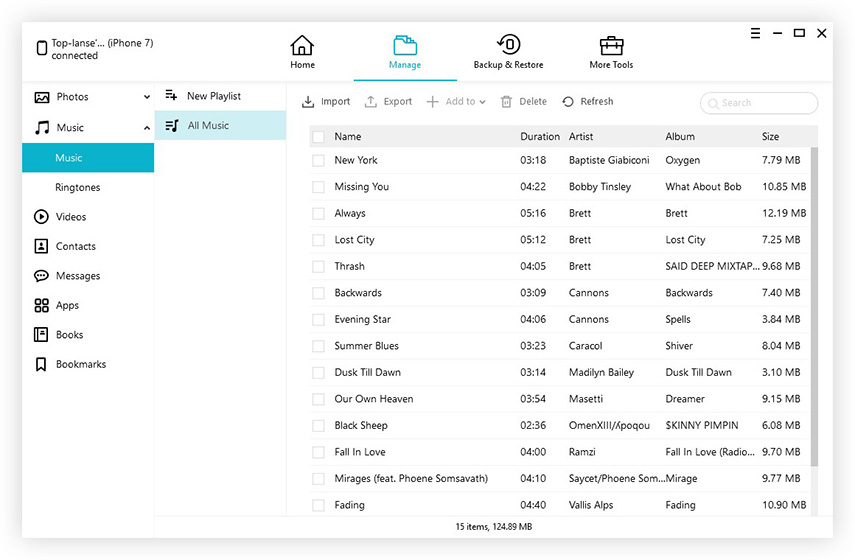Click the Photos picture icon in sidebar
This screenshot has width=855, height=560.
coord(42,97)
